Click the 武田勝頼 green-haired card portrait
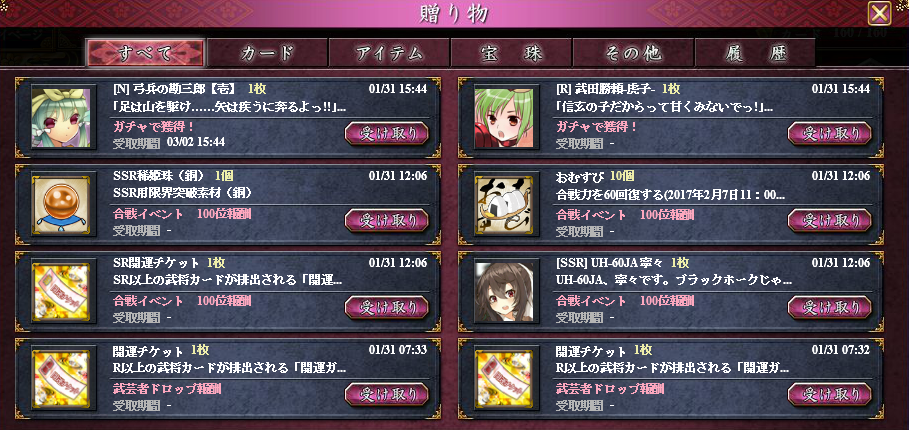Image resolution: width=909 pixels, height=430 pixels. pos(504,118)
